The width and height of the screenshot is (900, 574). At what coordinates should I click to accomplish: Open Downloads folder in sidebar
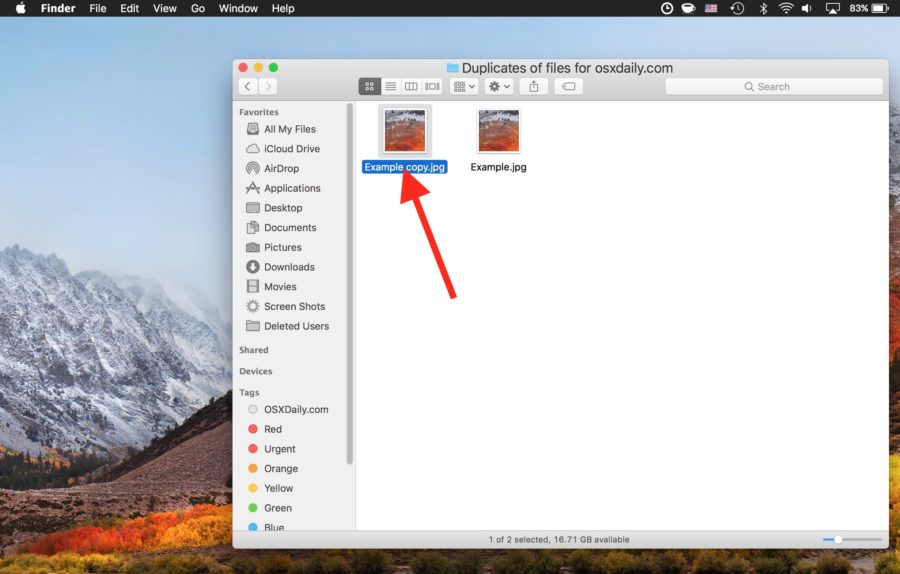289,267
